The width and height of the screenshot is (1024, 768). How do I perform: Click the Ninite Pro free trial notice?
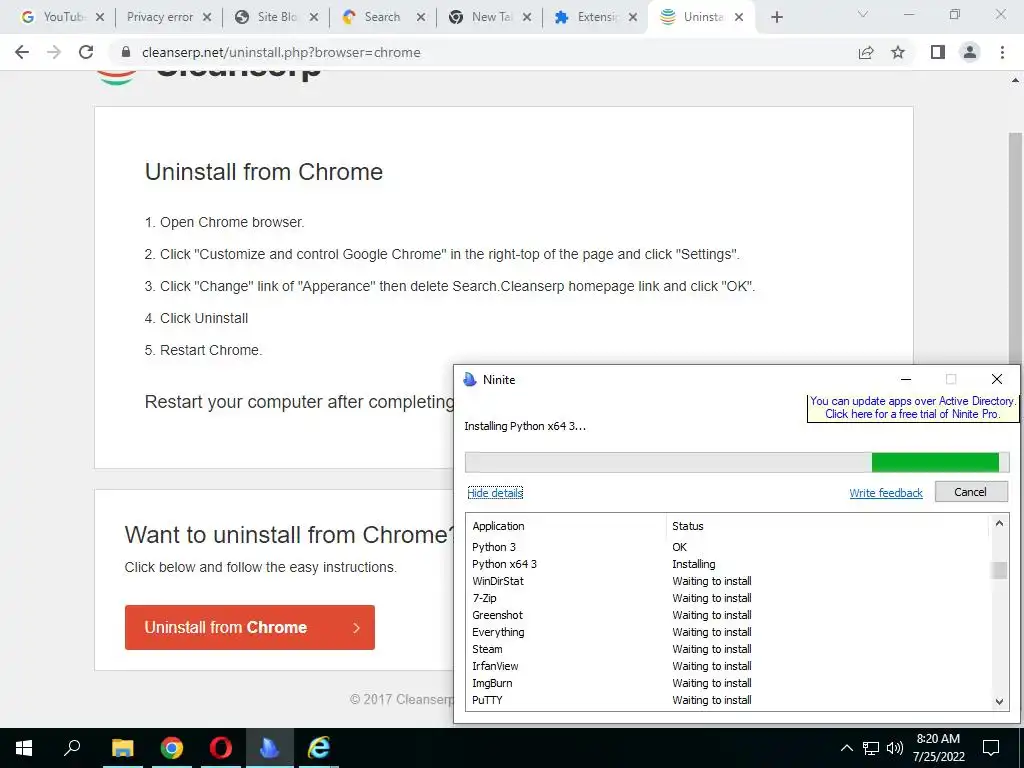coord(912,408)
